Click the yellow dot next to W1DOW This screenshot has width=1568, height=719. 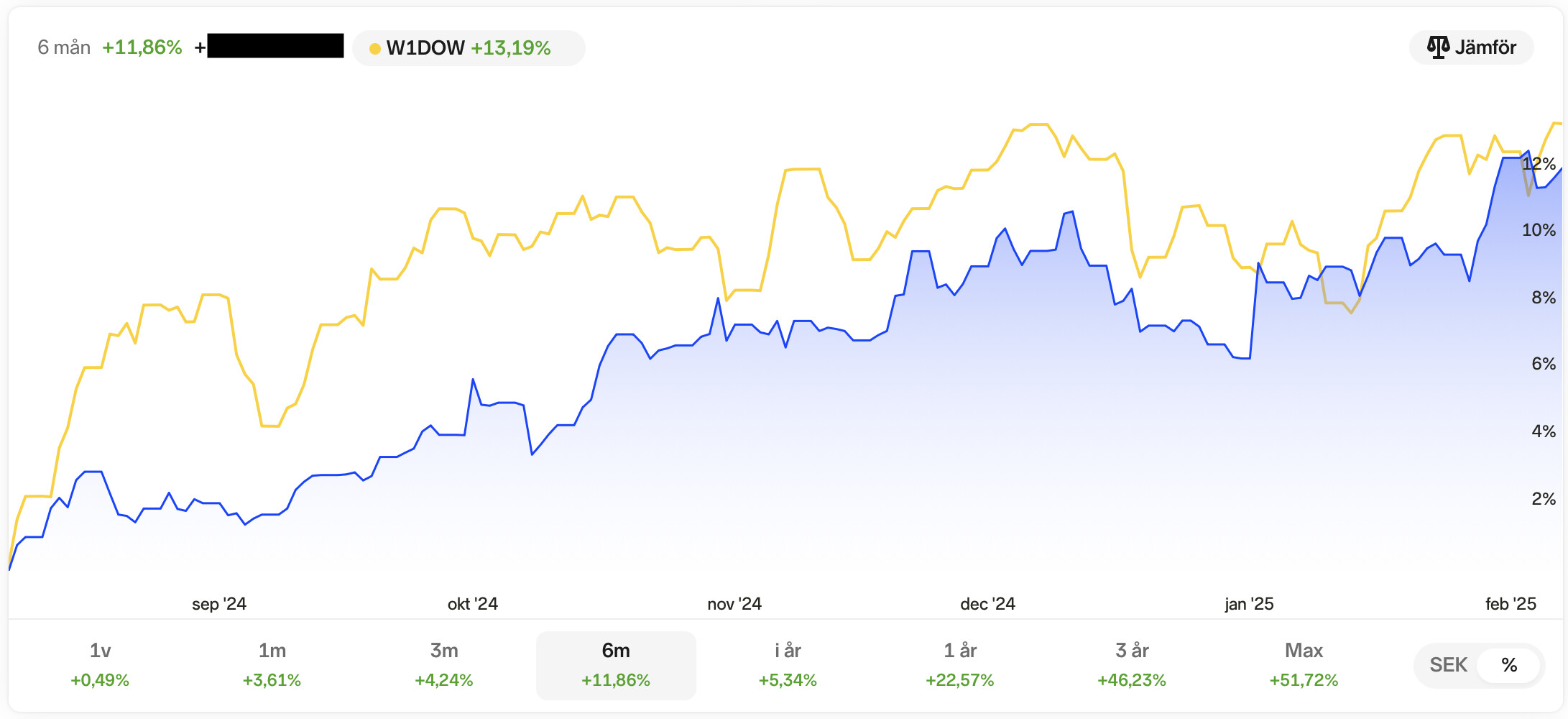374,49
